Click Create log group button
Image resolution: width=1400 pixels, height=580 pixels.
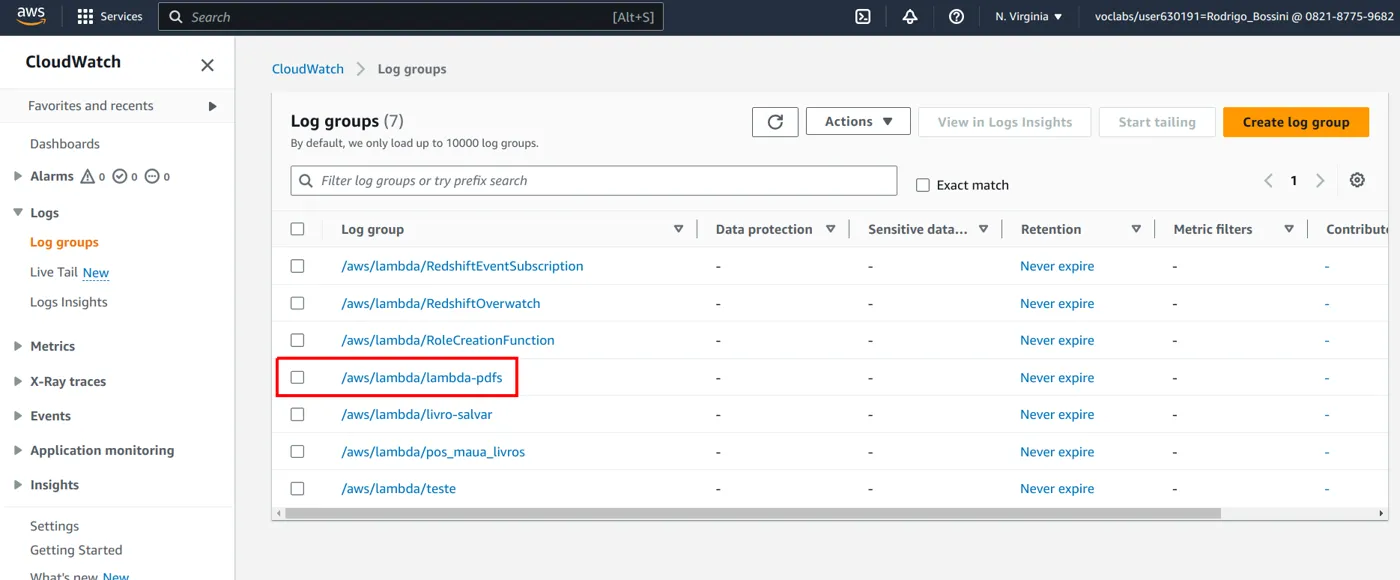1296,122
